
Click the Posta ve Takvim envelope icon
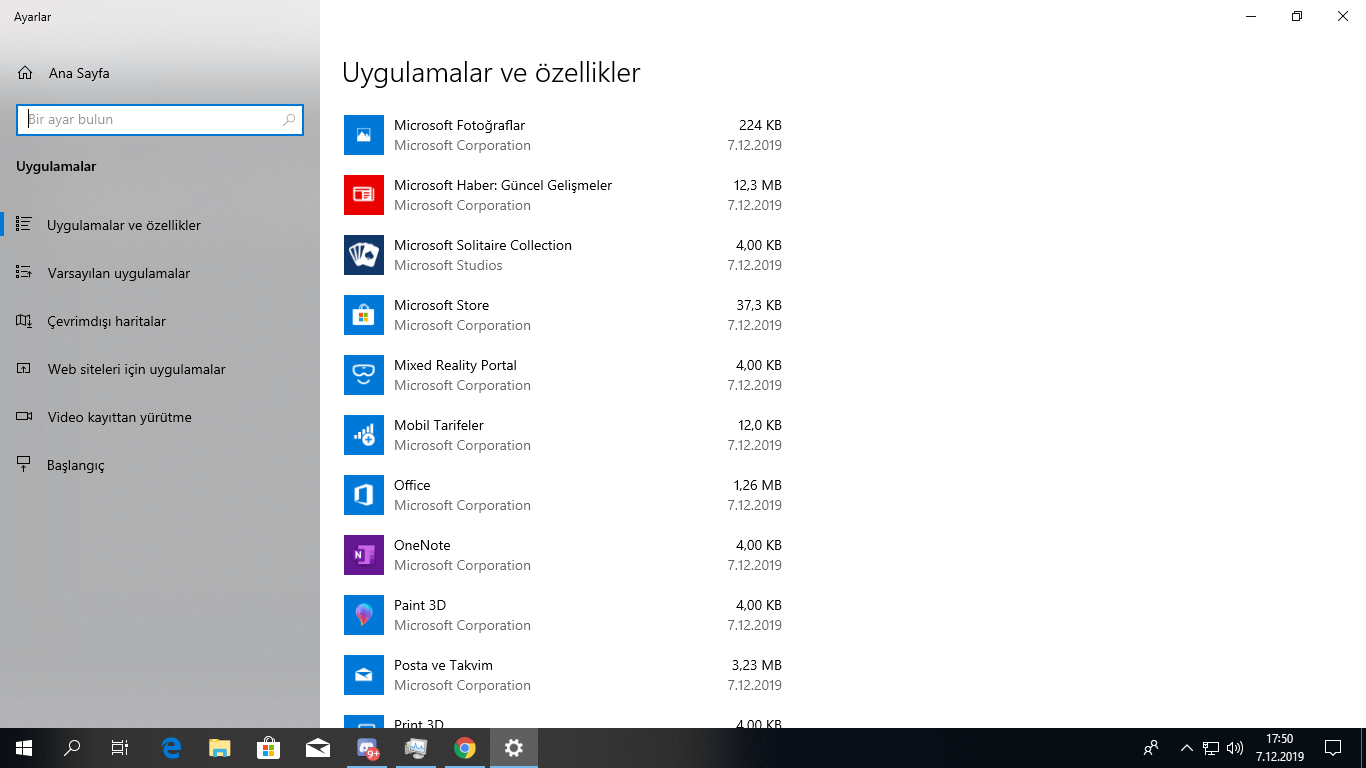tap(364, 675)
